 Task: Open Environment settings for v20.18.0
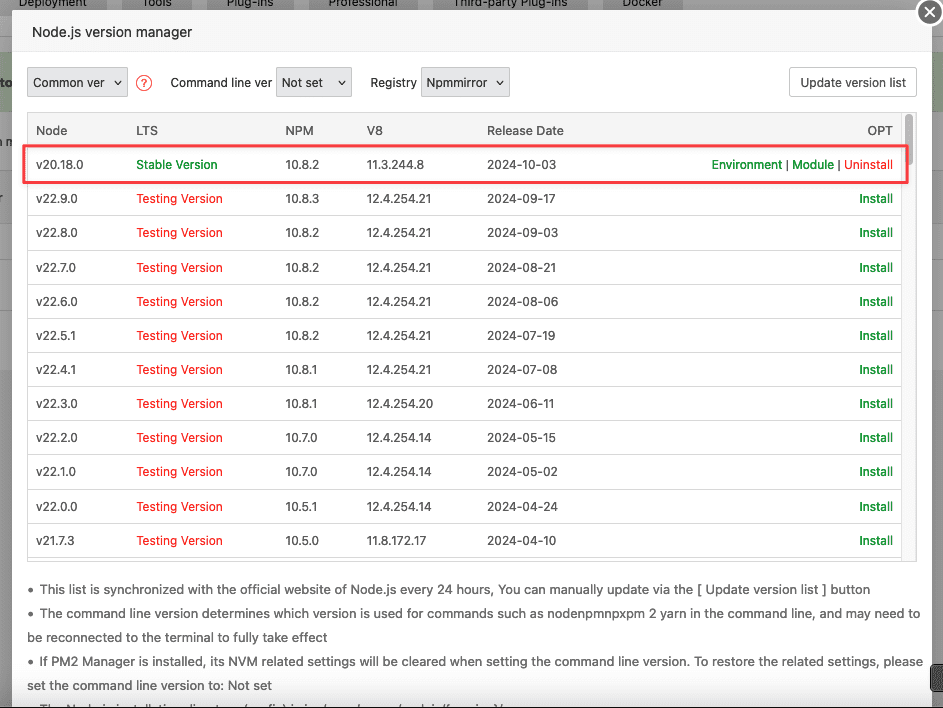[746, 165]
